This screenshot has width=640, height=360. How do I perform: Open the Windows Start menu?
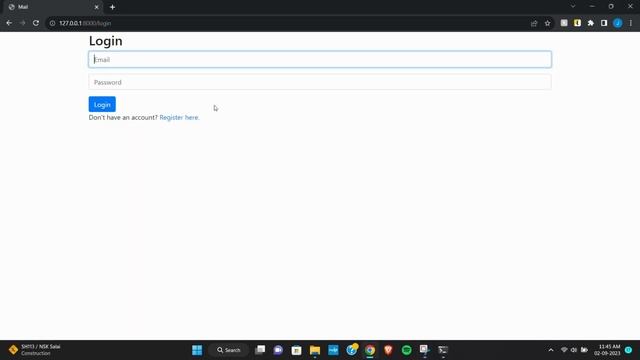[x=197, y=350]
